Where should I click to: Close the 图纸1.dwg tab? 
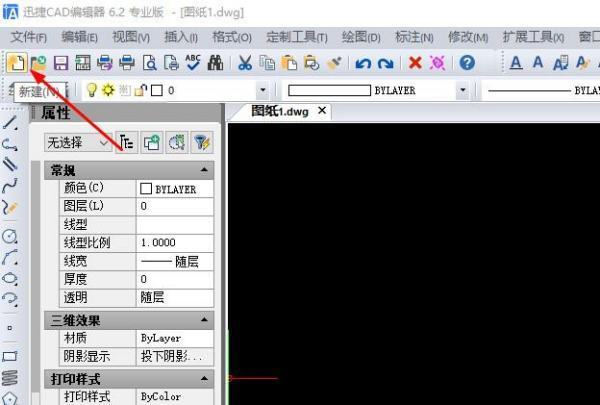point(322,111)
